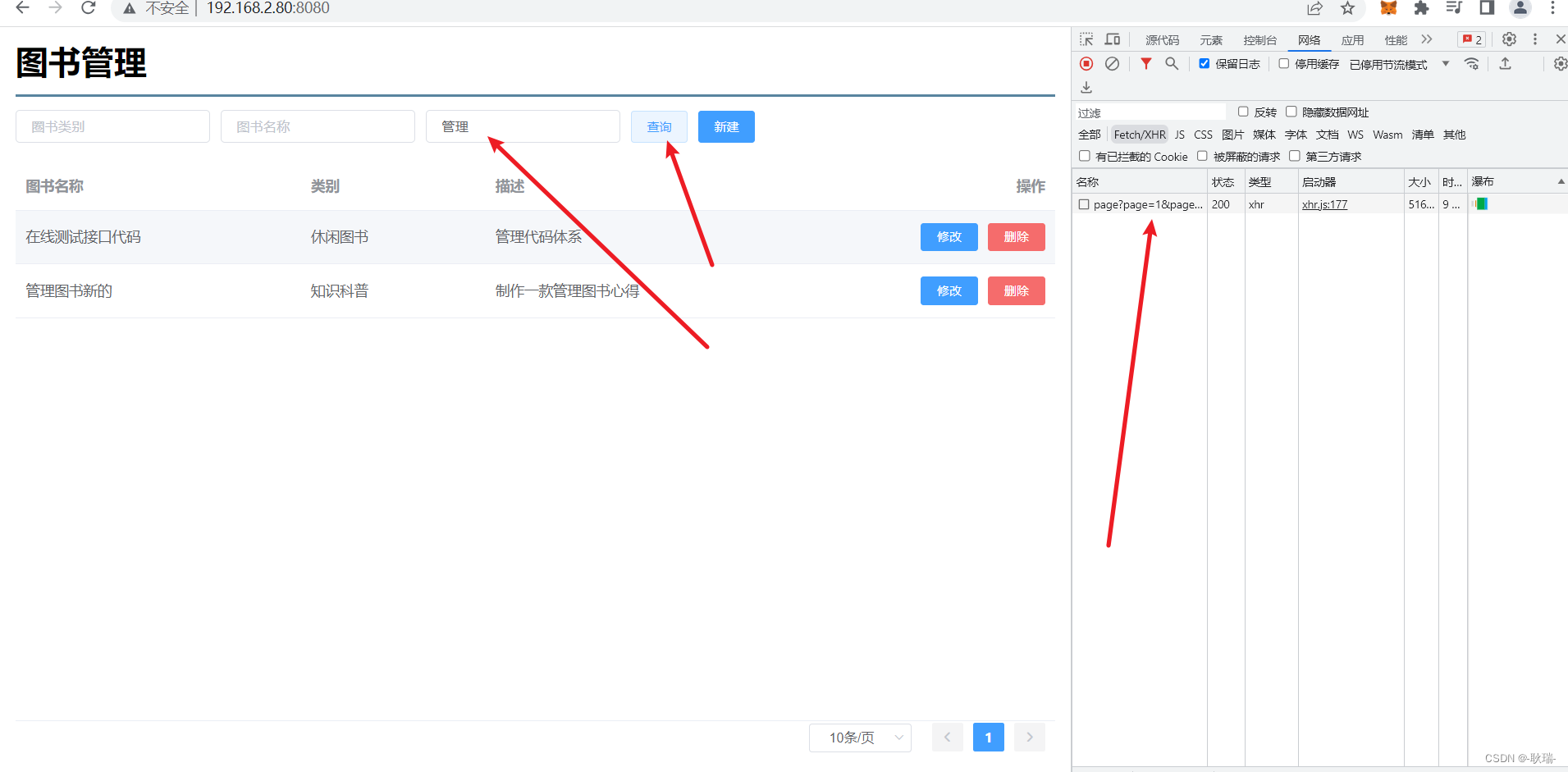Open the 性能 DevTools tab
Viewport: 1568px width, 772px height.
click(1396, 40)
